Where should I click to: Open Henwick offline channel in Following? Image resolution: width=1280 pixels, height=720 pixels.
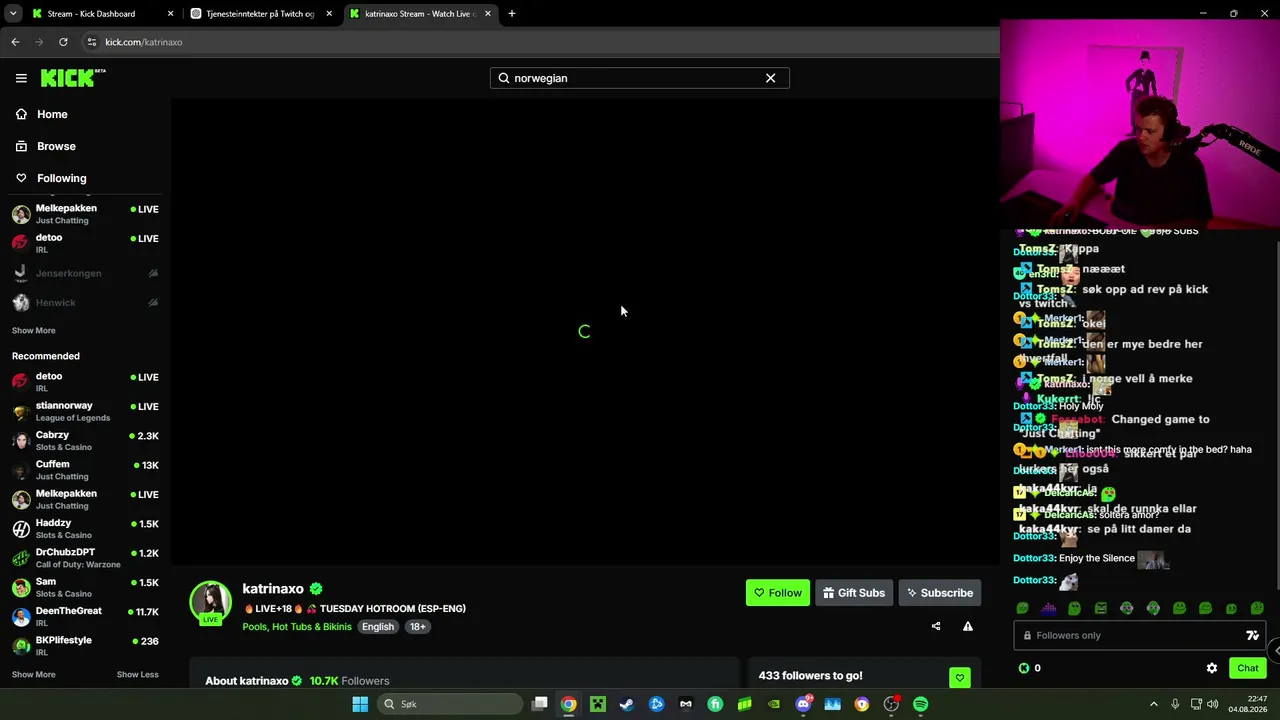85,302
